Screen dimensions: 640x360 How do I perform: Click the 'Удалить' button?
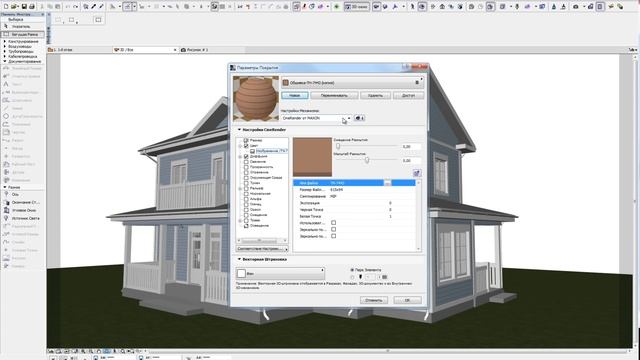[375, 96]
